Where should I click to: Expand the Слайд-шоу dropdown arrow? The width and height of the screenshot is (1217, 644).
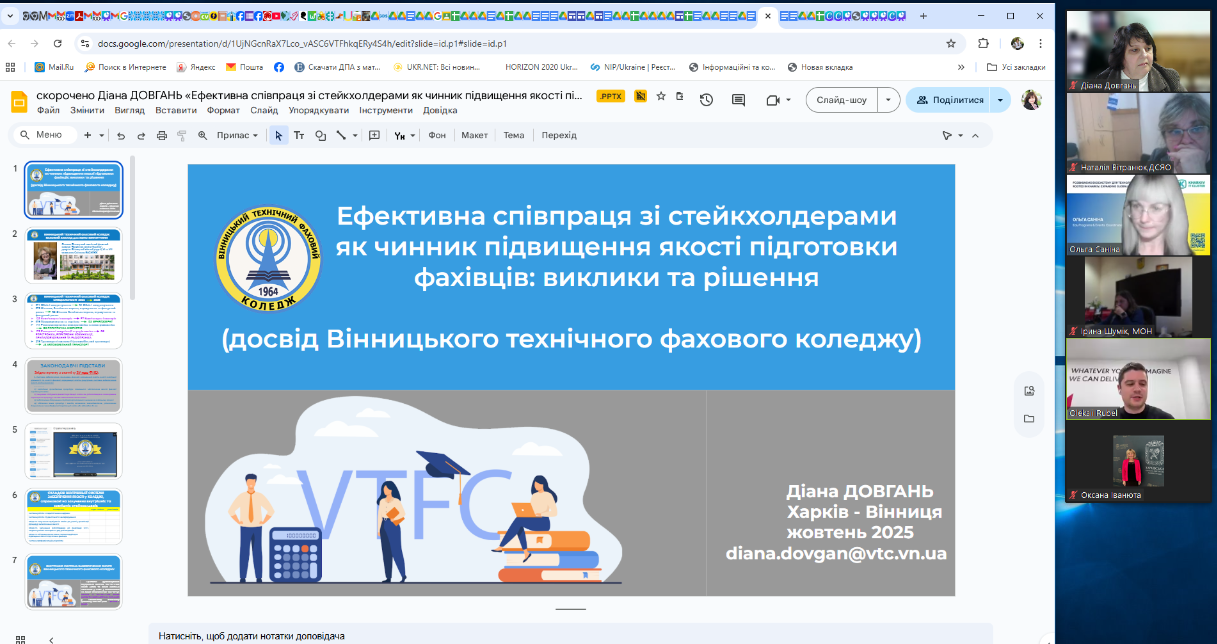point(889,100)
